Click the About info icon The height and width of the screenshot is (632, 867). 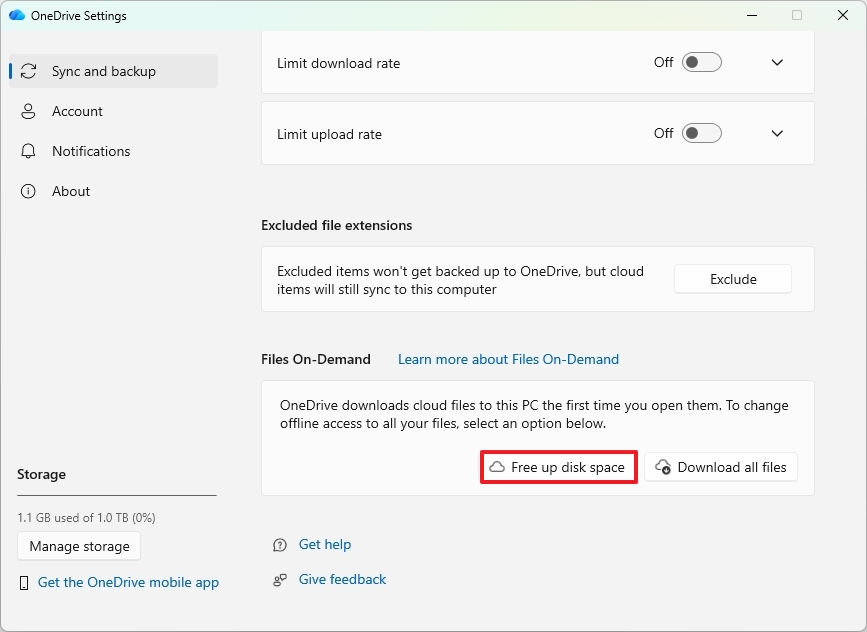[29, 191]
